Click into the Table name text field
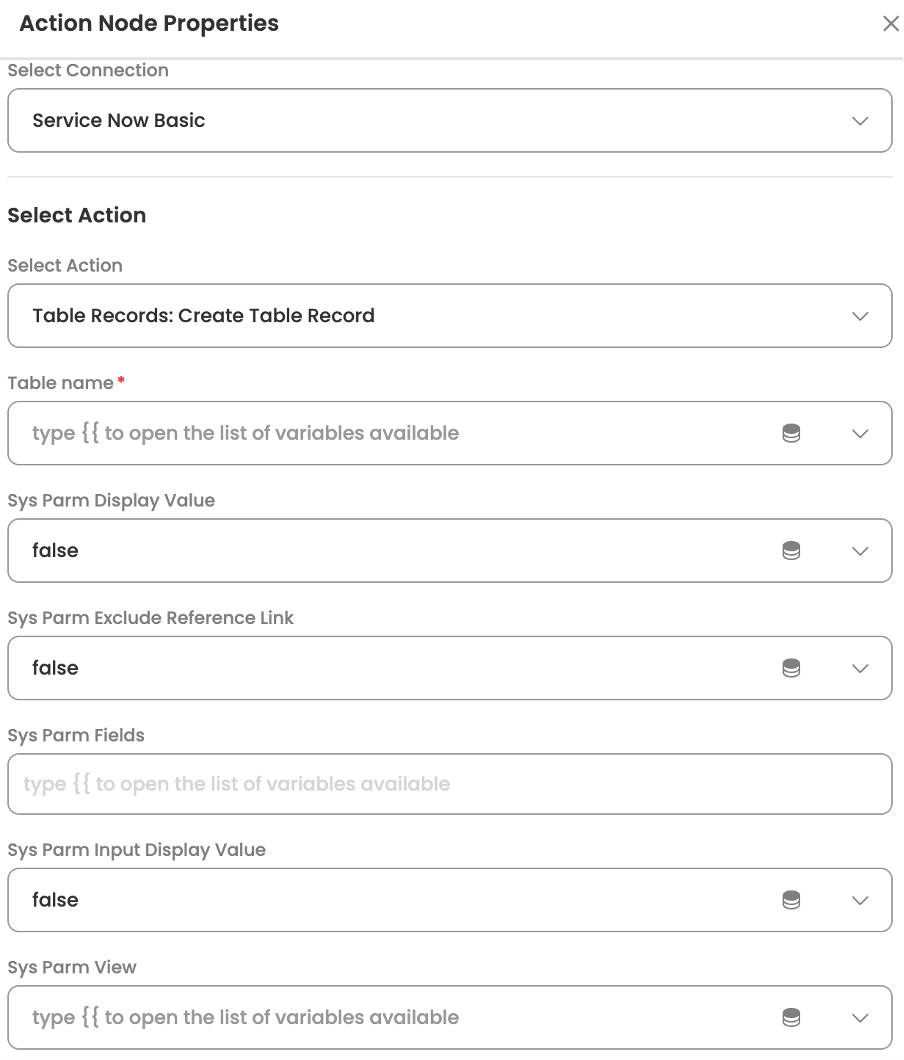Image resolution: width=904 pixels, height=1060 pixels. (400, 434)
